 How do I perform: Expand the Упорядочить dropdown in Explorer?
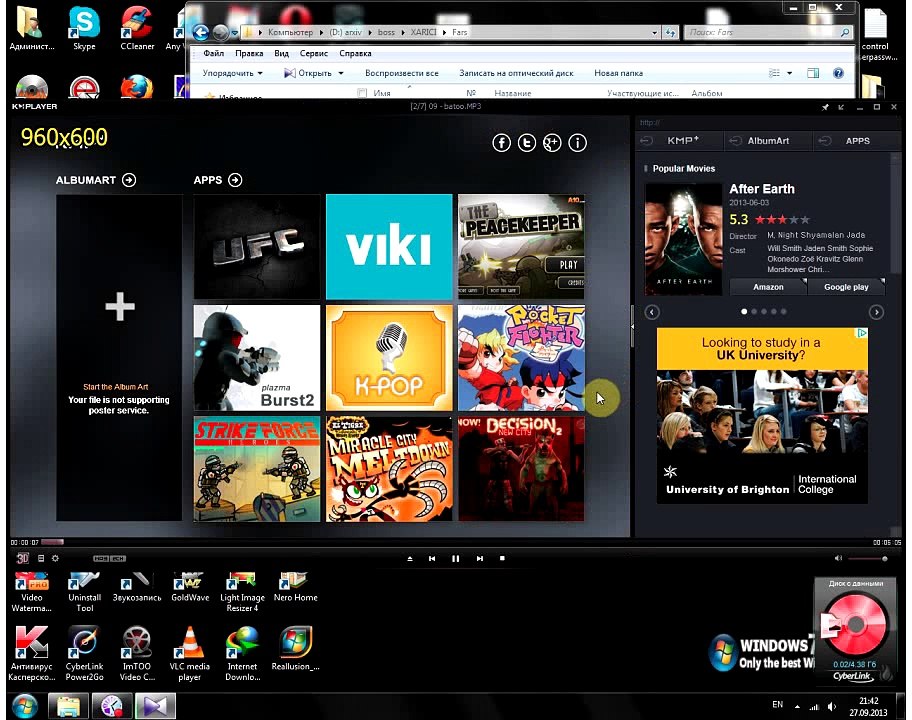[232, 73]
